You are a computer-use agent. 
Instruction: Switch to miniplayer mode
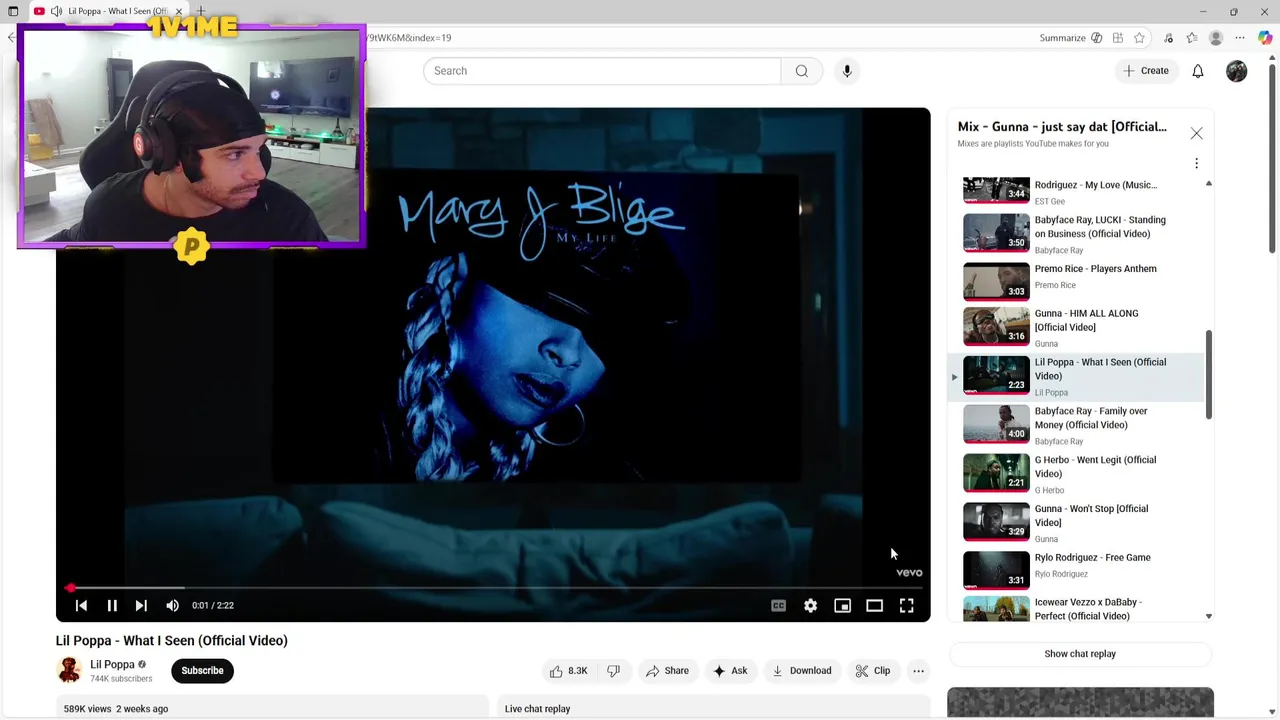pyautogui.click(x=842, y=605)
